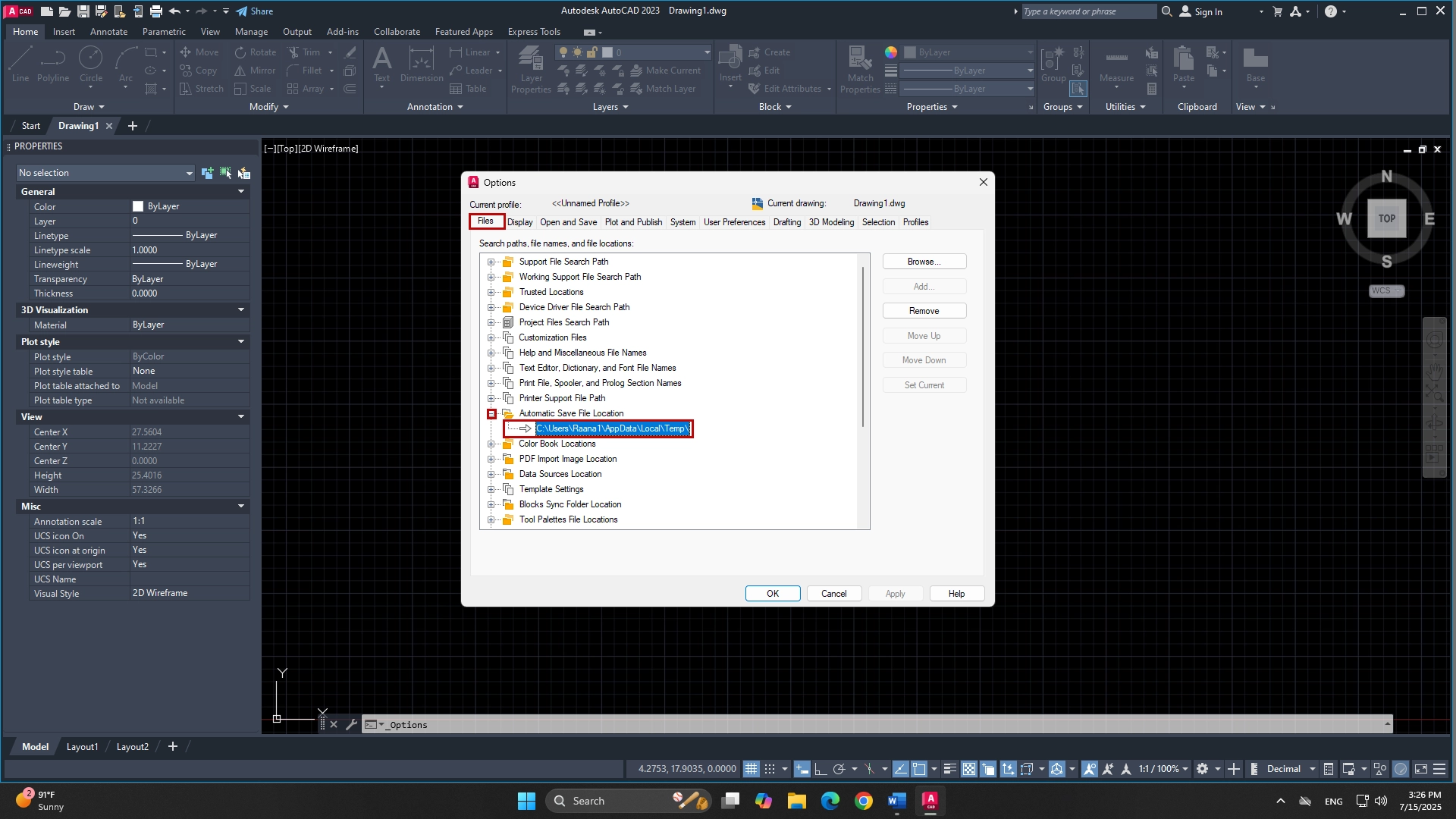Toggle snap mode in status bar
This screenshot has width=1456, height=819.
tap(770, 769)
